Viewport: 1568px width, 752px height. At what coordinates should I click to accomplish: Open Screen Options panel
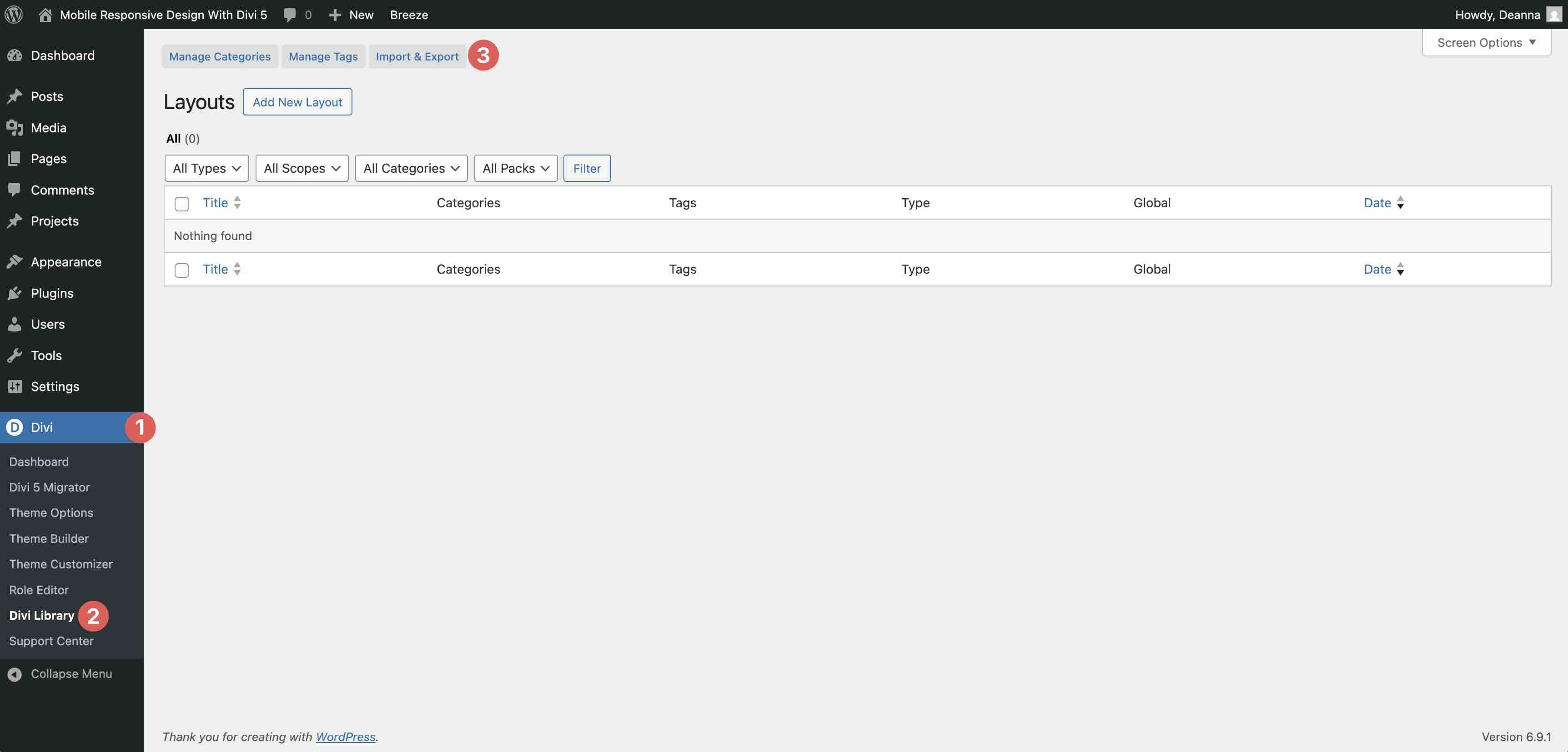(x=1486, y=42)
